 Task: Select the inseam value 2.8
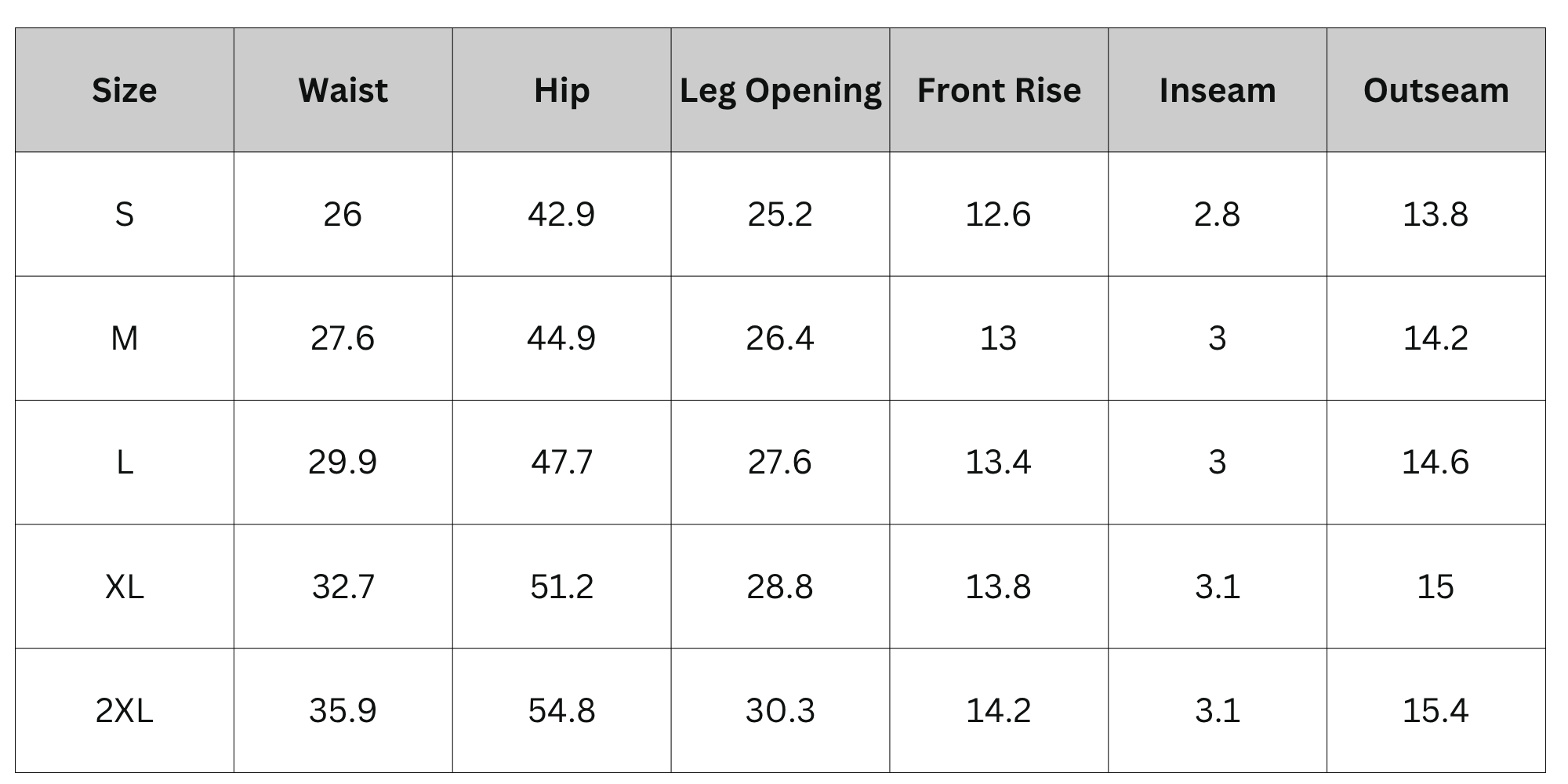[1217, 214]
